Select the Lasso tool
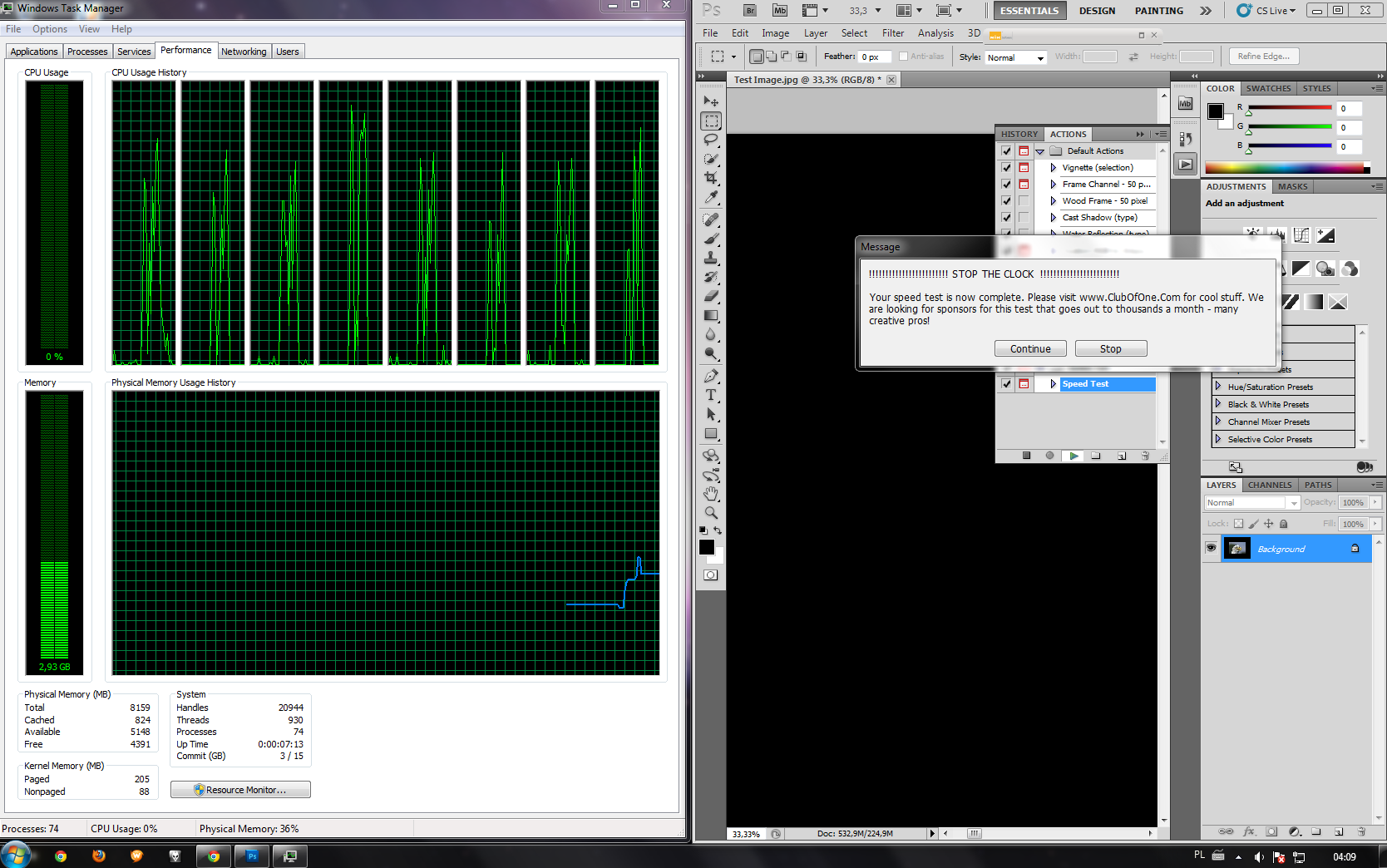 tap(711, 140)
